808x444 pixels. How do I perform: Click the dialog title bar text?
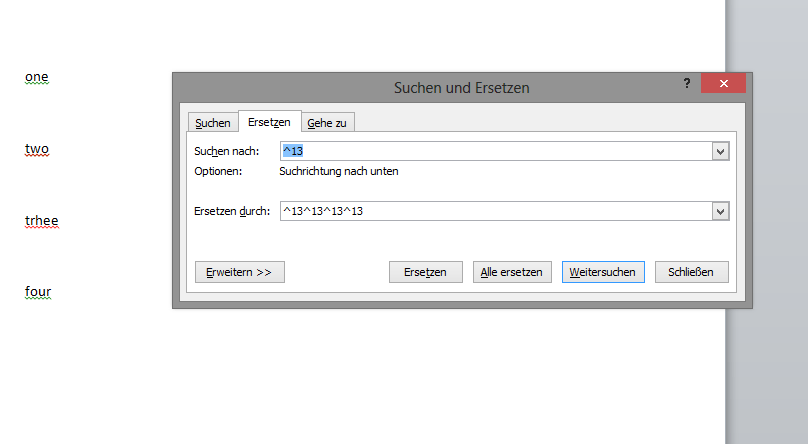(x=461, y=88)
